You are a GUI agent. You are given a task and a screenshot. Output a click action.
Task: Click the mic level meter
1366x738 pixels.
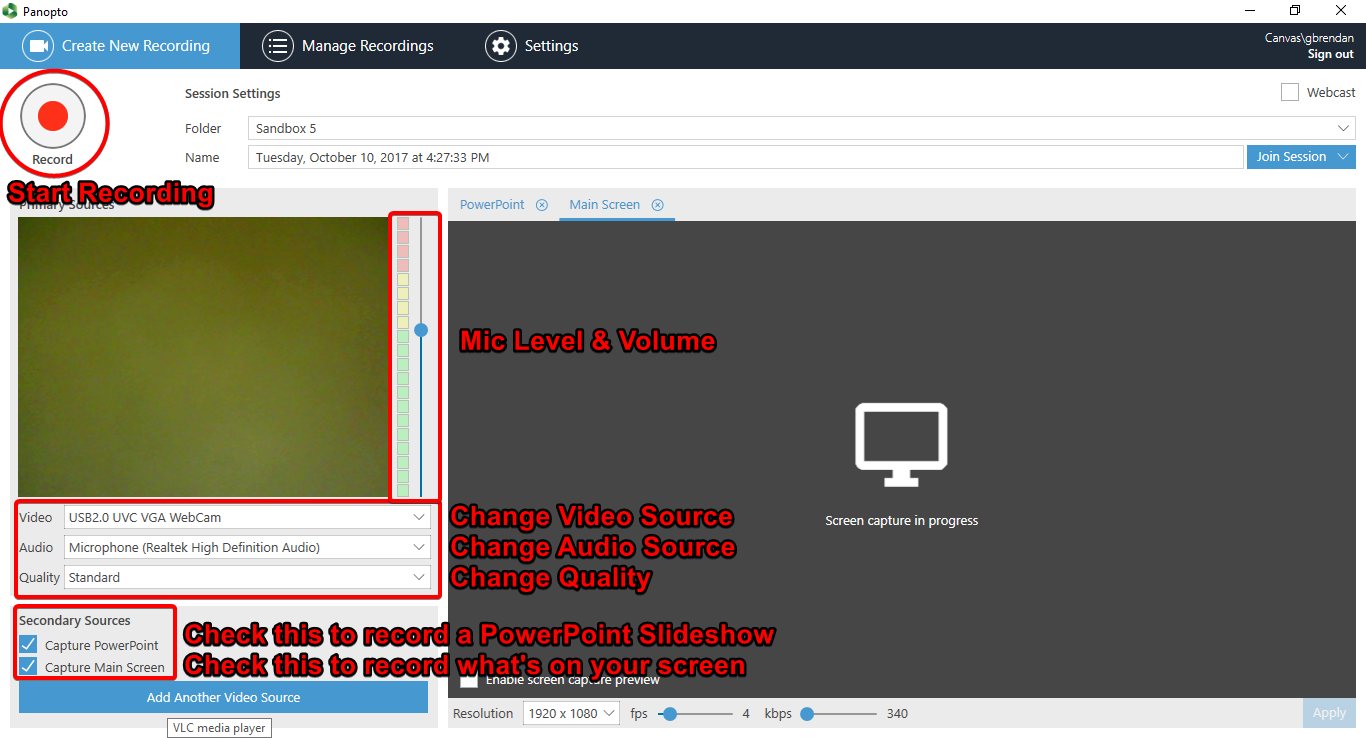coord(403,357)
